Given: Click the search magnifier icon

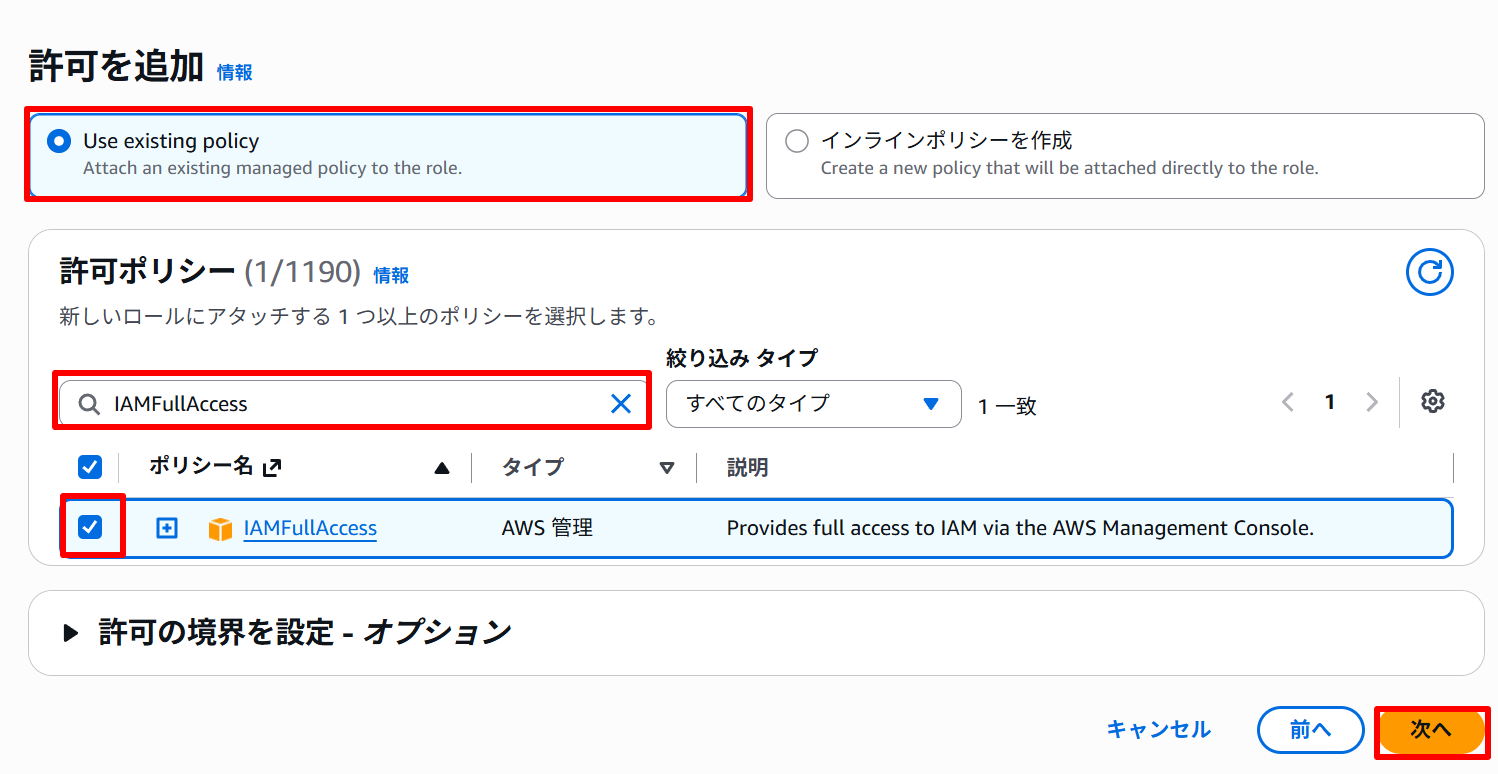Looking at the screenshot, I should tap(89, 404).
